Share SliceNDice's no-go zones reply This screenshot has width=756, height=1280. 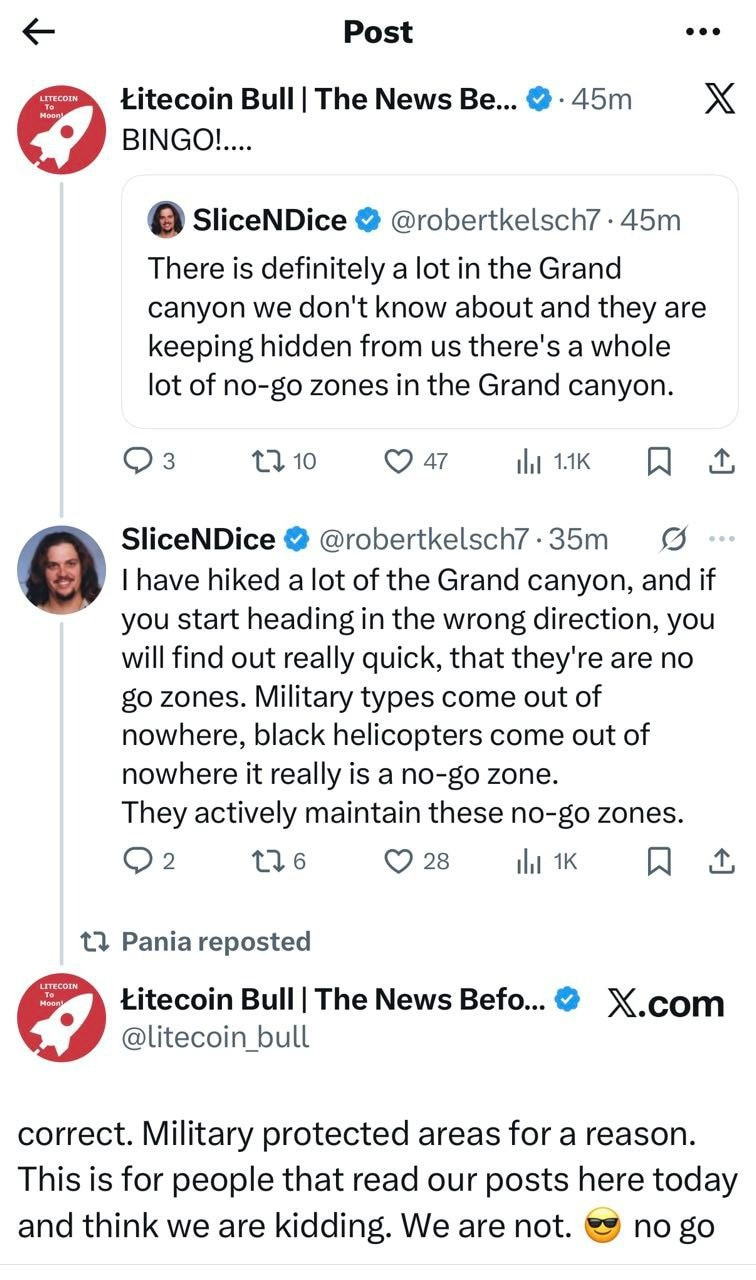click(721, 861)
